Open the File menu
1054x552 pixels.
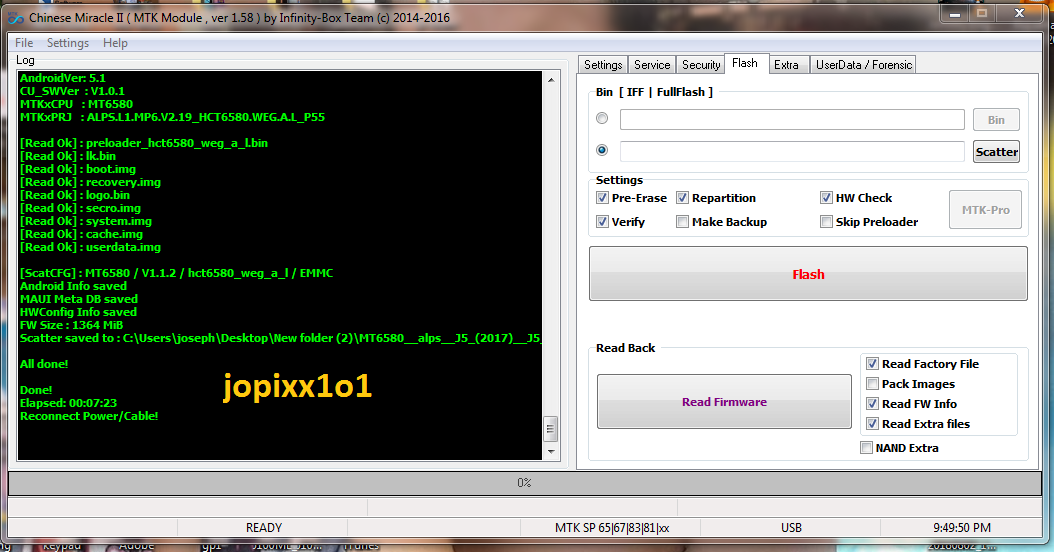tap(24, 43)
